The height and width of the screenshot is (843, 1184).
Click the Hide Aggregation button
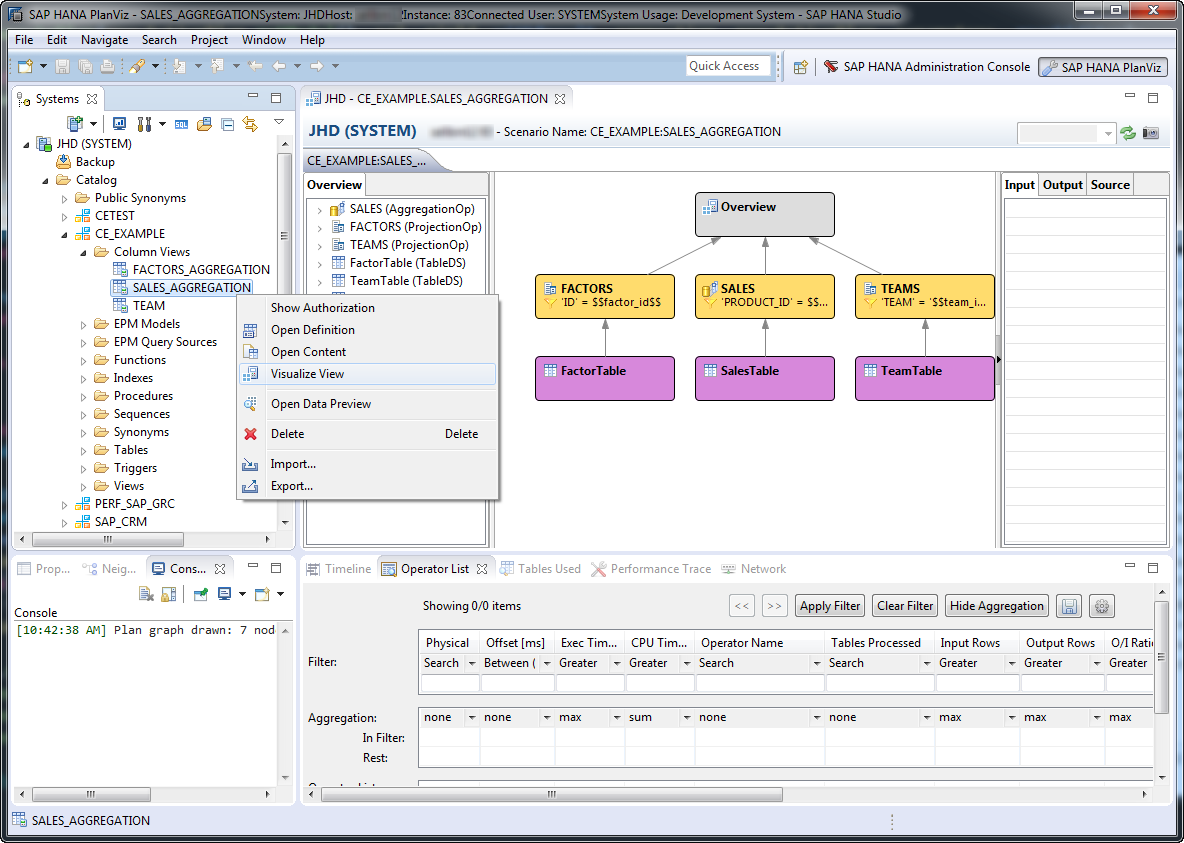(996, 605)
